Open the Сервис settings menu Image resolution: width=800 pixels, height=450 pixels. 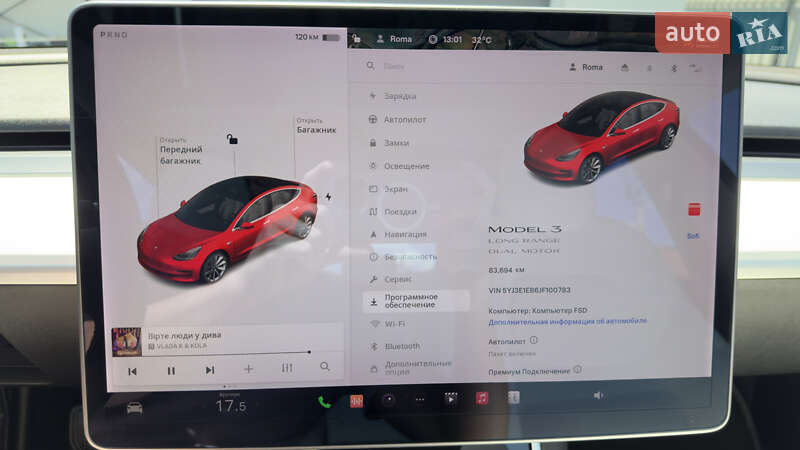(x=390, y=279)
